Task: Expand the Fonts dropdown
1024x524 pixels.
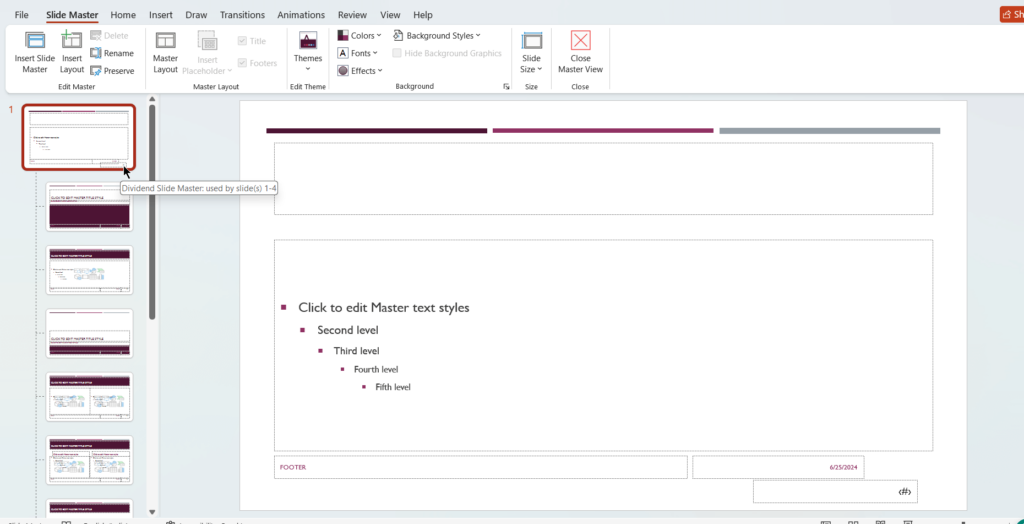Action: click(359, 53)
